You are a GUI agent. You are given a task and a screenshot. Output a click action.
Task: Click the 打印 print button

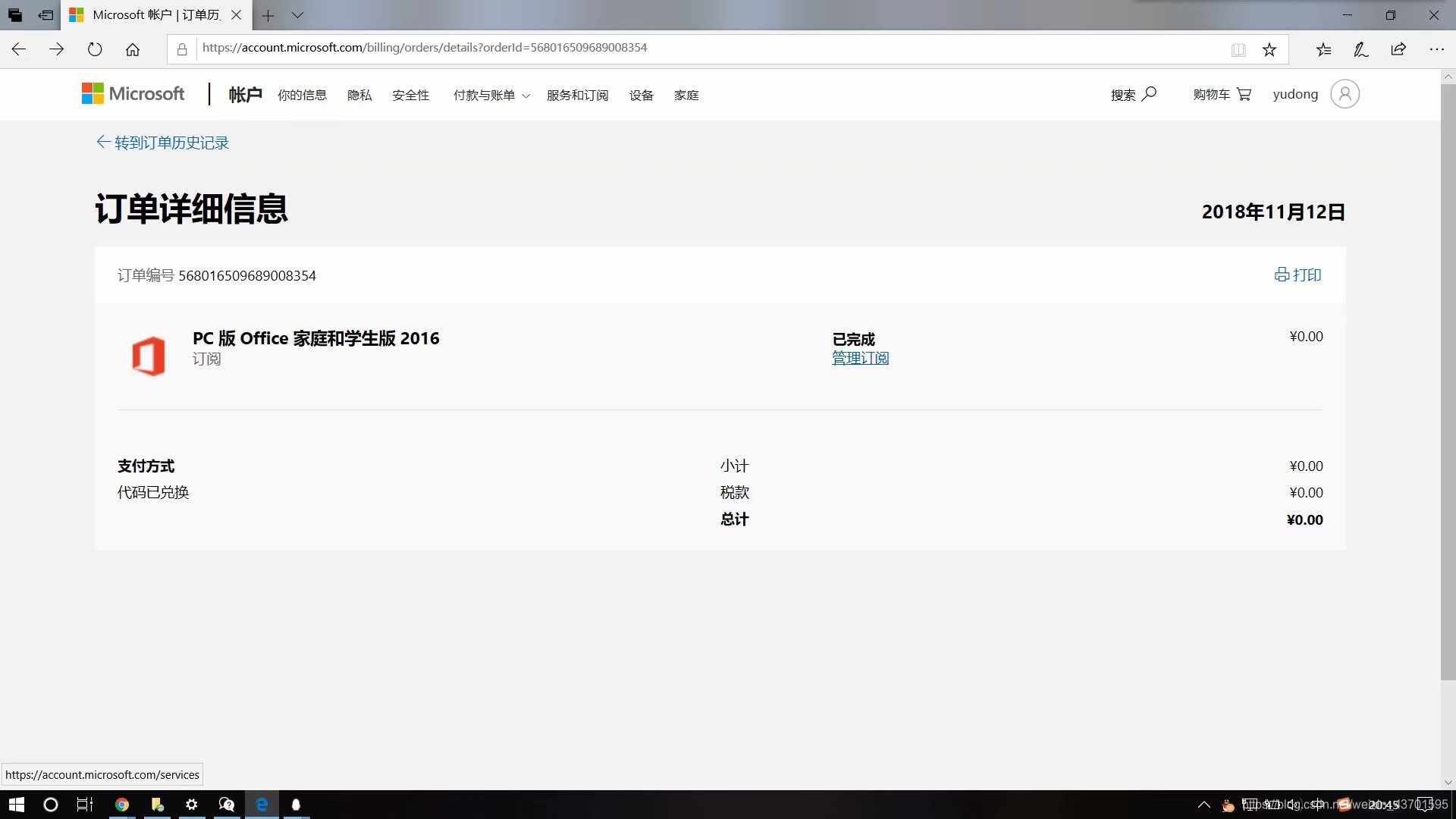click(x=1298, y=275)
